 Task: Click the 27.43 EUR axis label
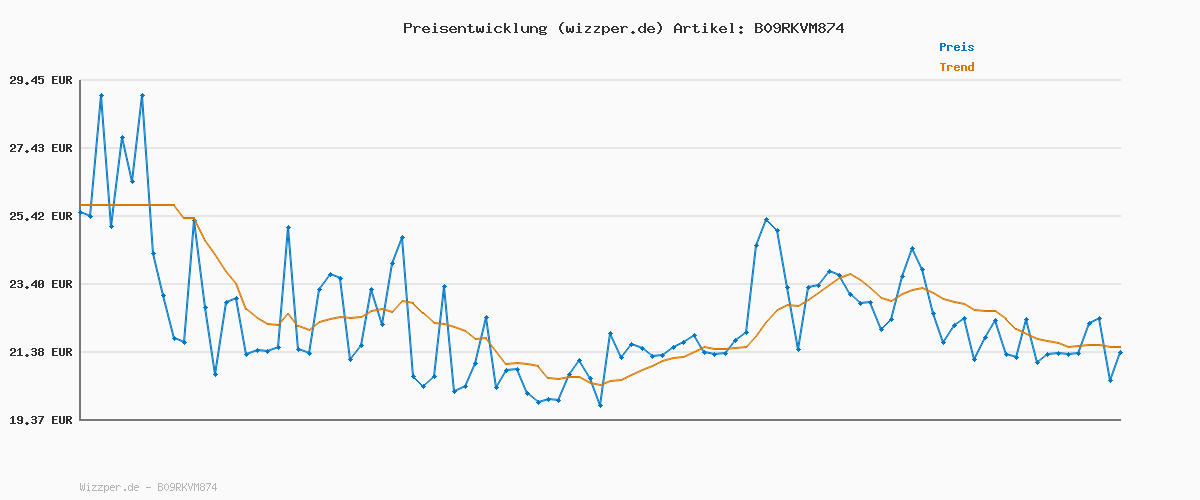(x=41, y=148)
